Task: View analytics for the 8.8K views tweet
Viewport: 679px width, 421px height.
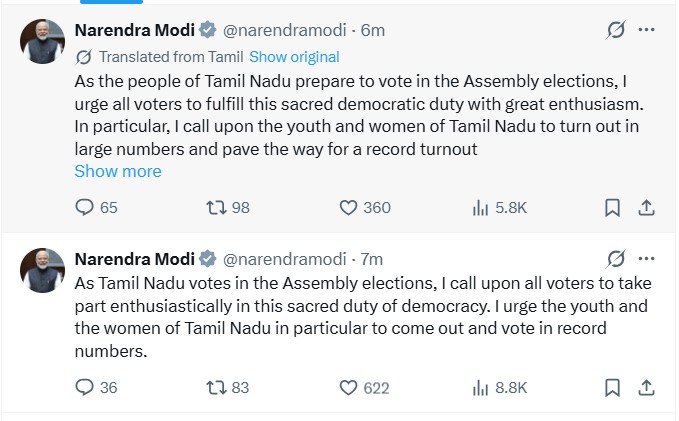Action: click(x=479, y=387)
